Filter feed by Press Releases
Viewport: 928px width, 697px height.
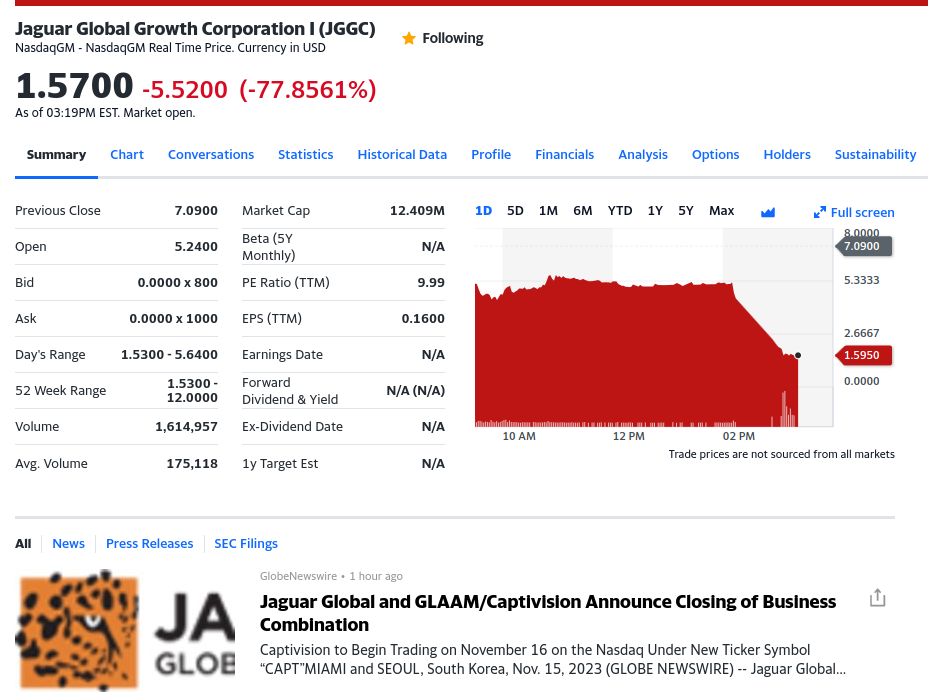[x=149, y=543]
